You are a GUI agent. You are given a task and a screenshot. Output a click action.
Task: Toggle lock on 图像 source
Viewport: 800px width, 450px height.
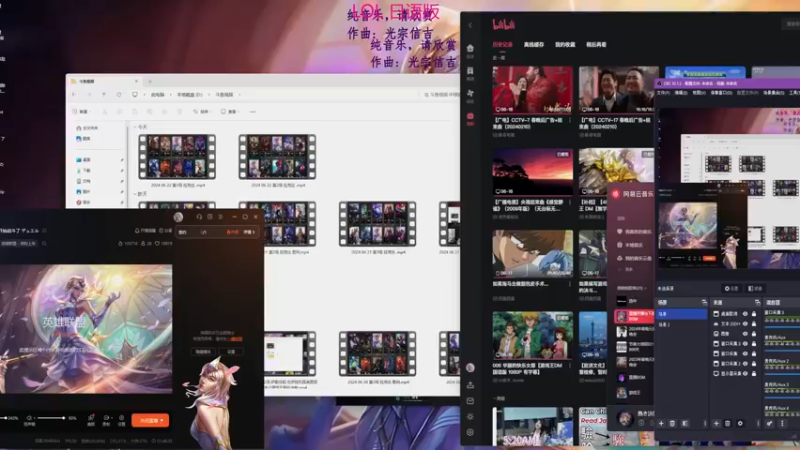pos(754,334)
